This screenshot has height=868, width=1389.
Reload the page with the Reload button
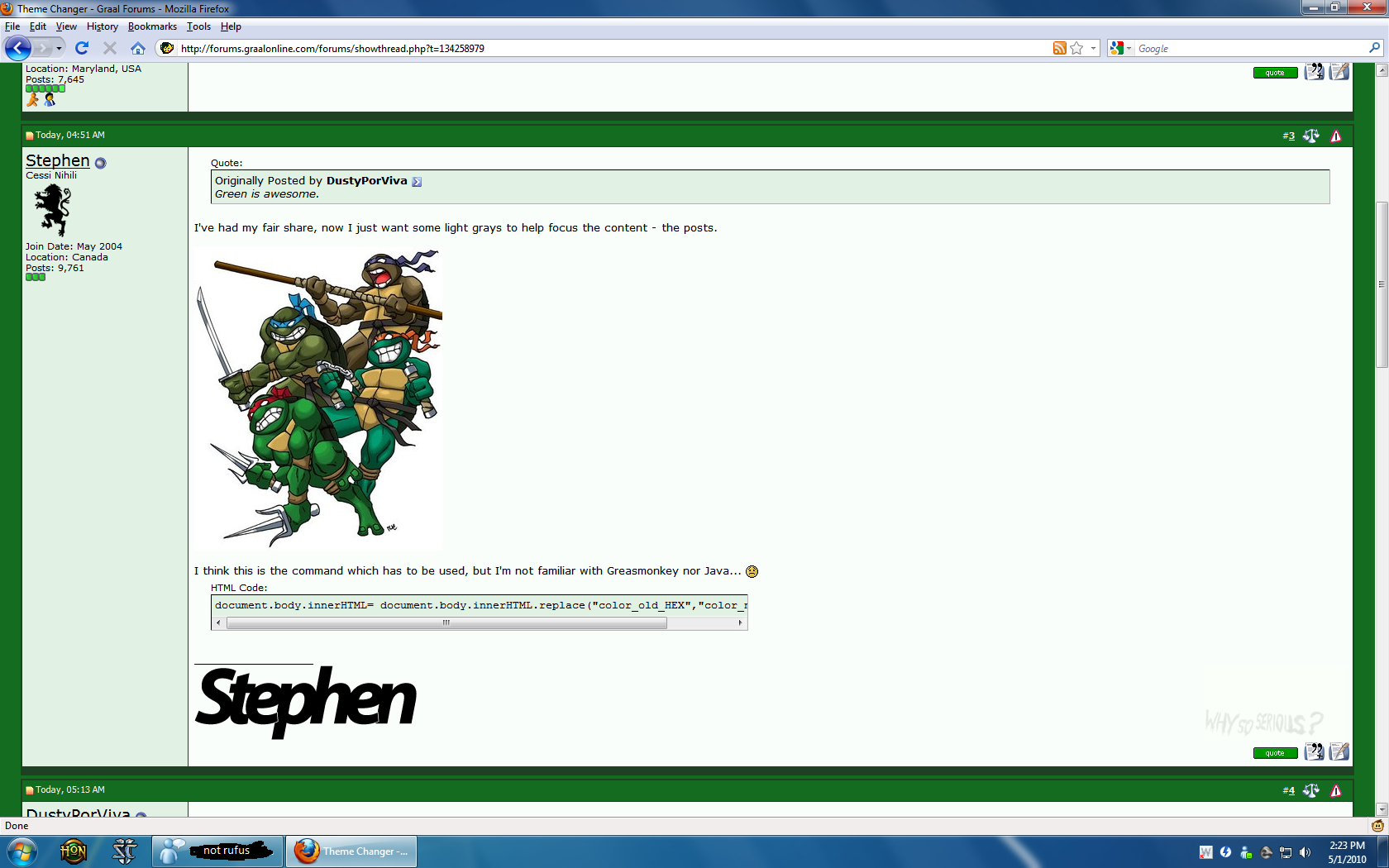(81, 48)
